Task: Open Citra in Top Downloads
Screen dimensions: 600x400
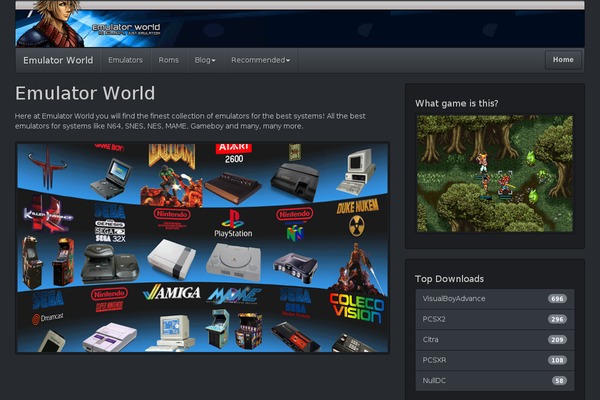Action: coord(495,340)
